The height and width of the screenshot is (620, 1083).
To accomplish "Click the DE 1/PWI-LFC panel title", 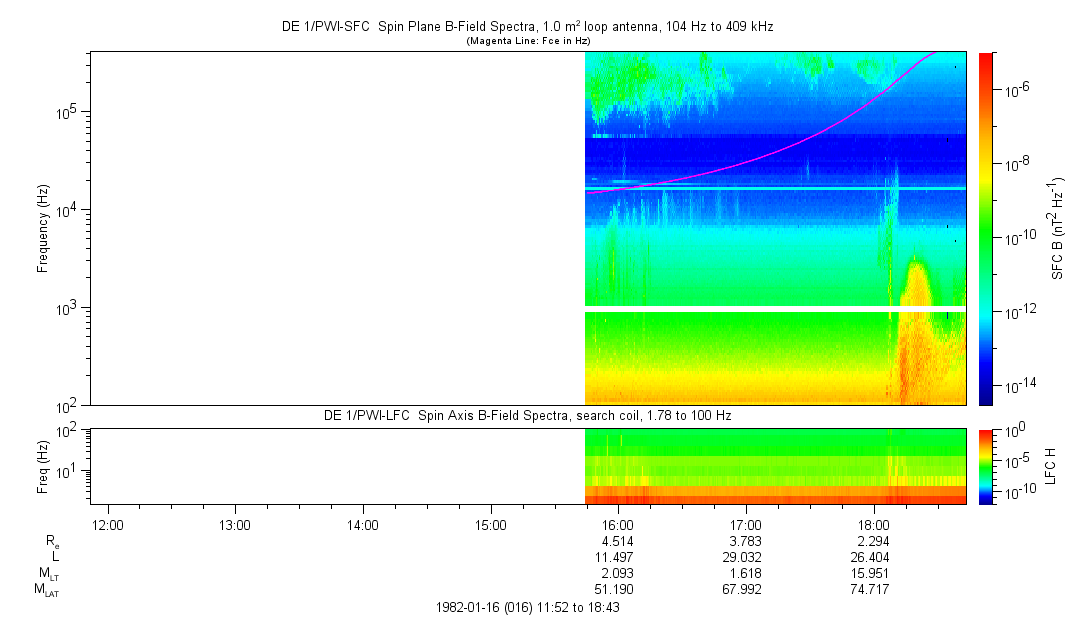I will click(528, 415).
